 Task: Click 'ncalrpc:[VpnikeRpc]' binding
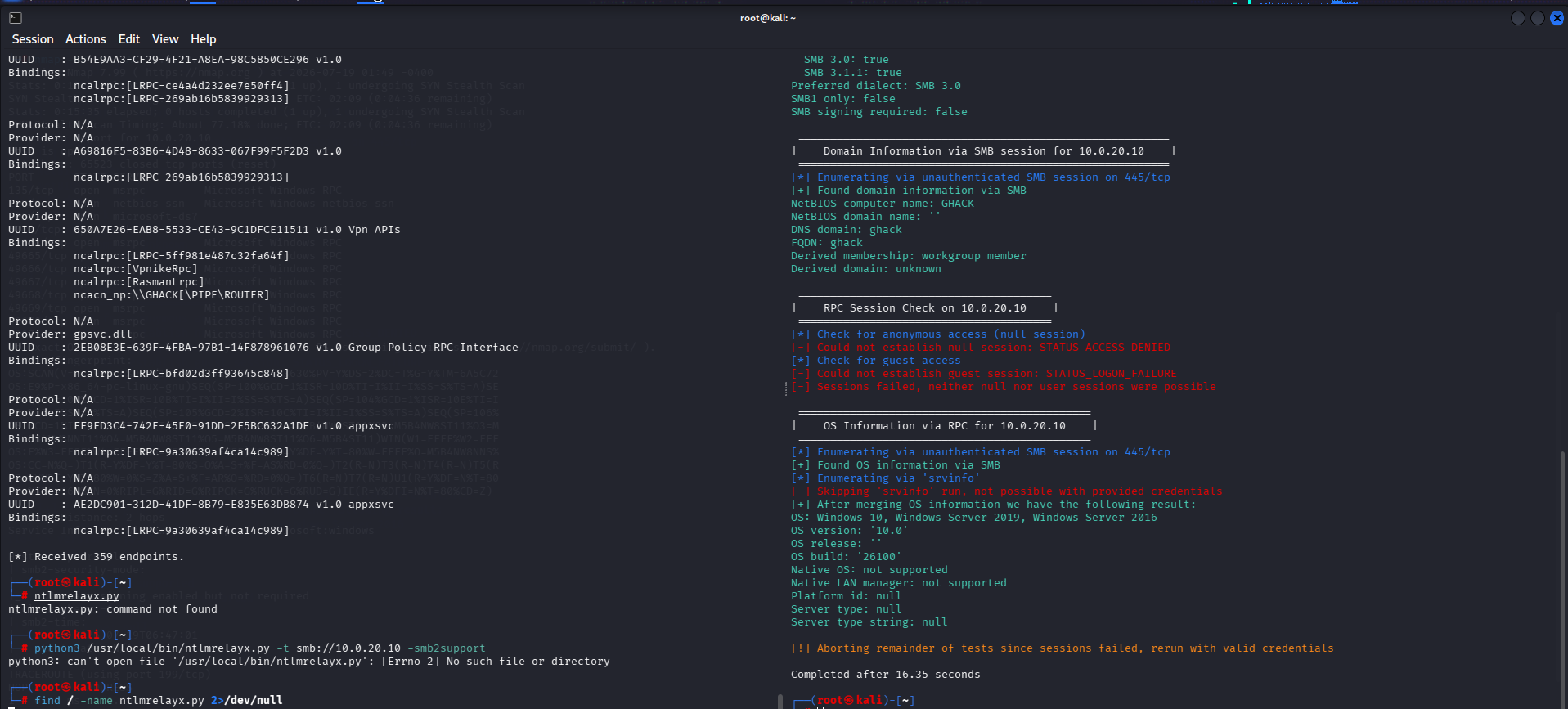pyautogui.click(x=136, y=269)
